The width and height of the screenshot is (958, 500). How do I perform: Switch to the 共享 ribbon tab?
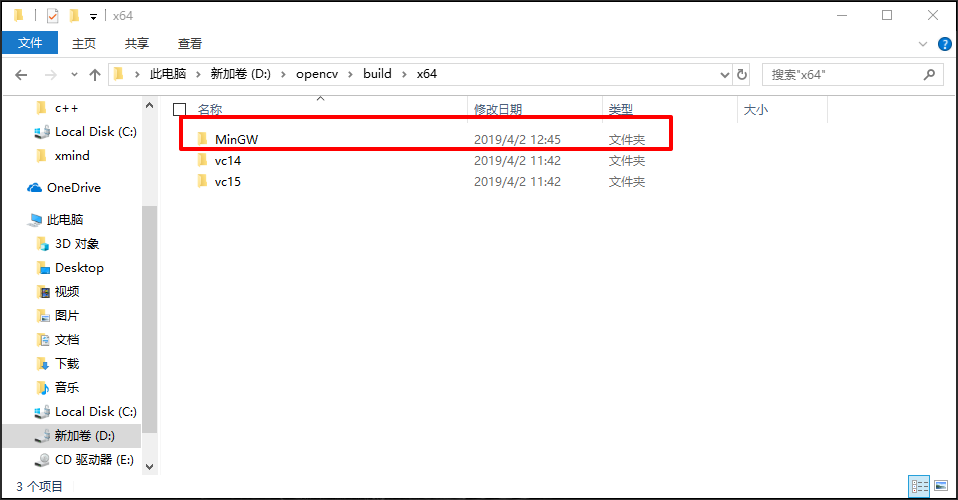(136, 43)
